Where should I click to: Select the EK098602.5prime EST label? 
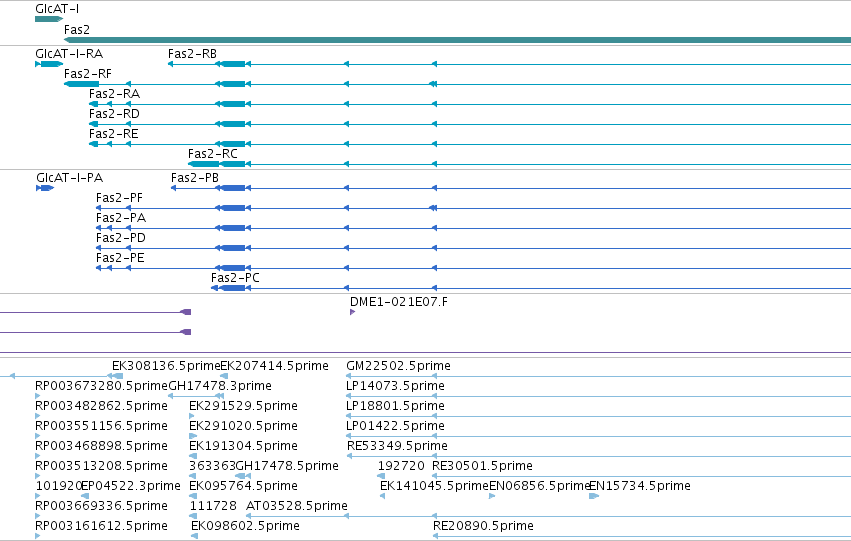tap(245, 526)
